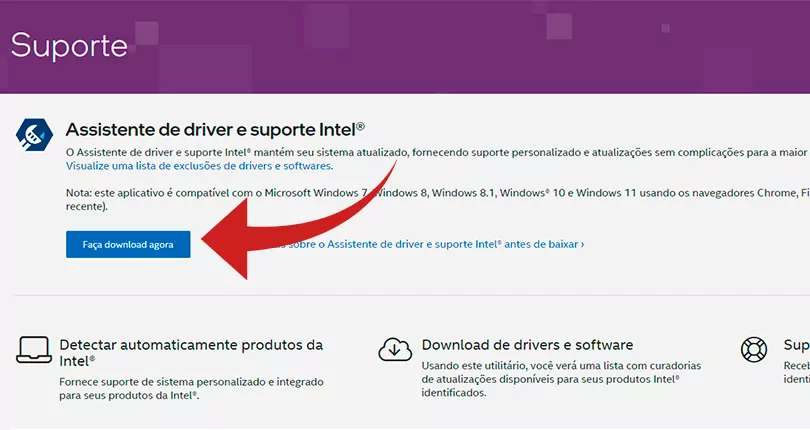Open "Download de drivers e software" heading
The height and width of the screenshot is (430, 810).
point(527,345)
